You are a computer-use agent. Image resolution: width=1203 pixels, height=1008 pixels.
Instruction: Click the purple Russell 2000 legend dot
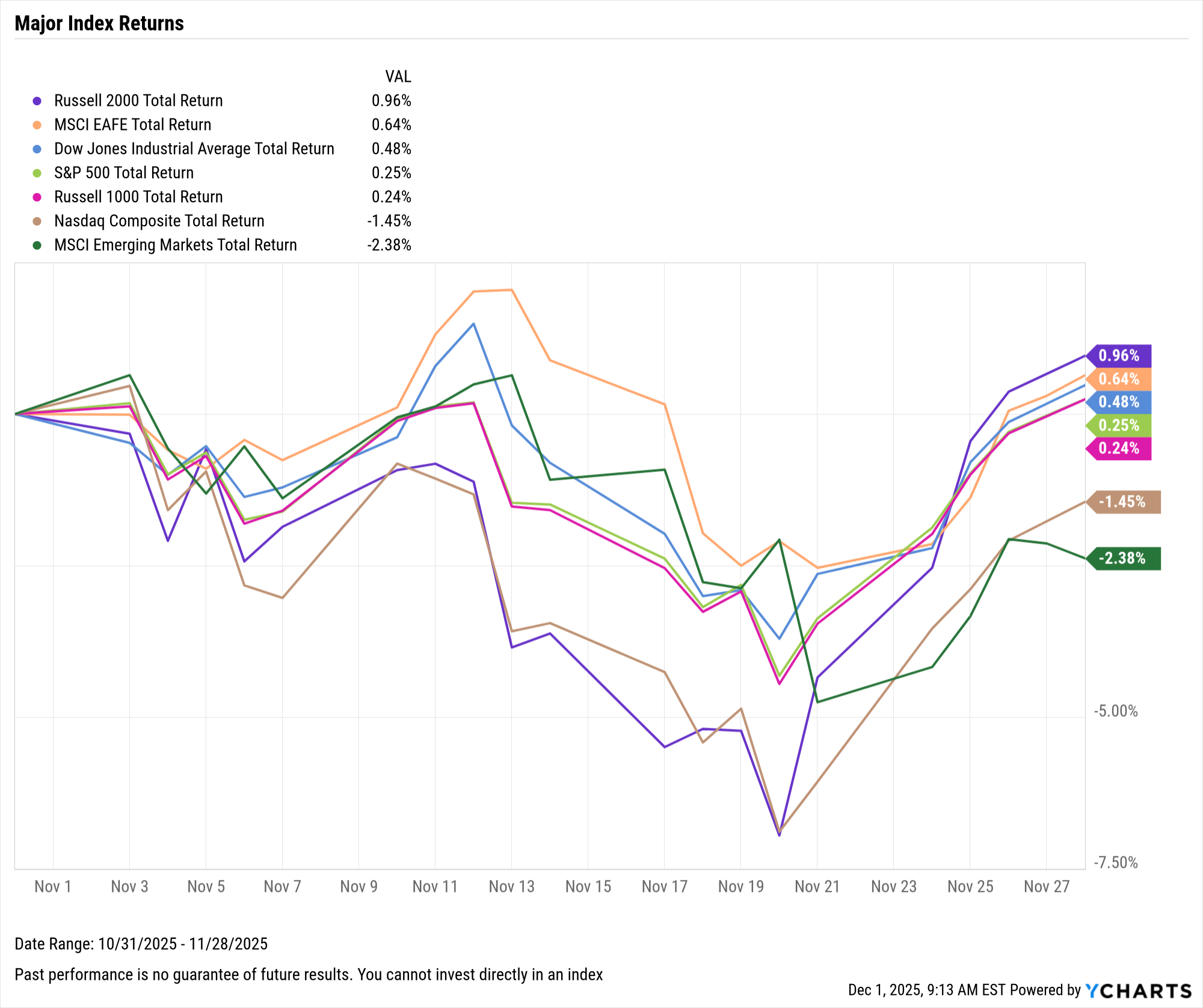pyautogui.click(x=37, y=101)
